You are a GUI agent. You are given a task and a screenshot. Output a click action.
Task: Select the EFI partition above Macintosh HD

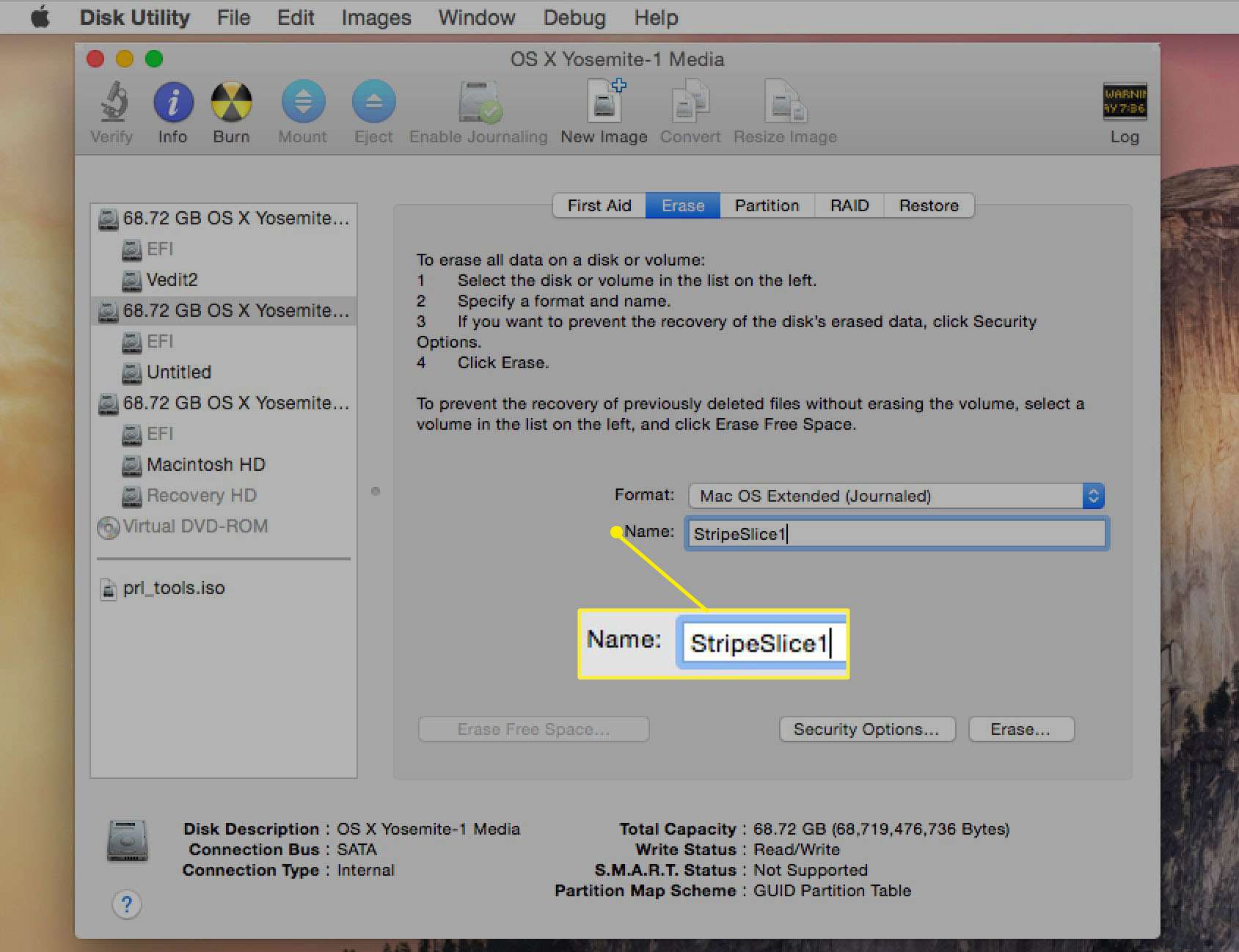click(224, 434)
